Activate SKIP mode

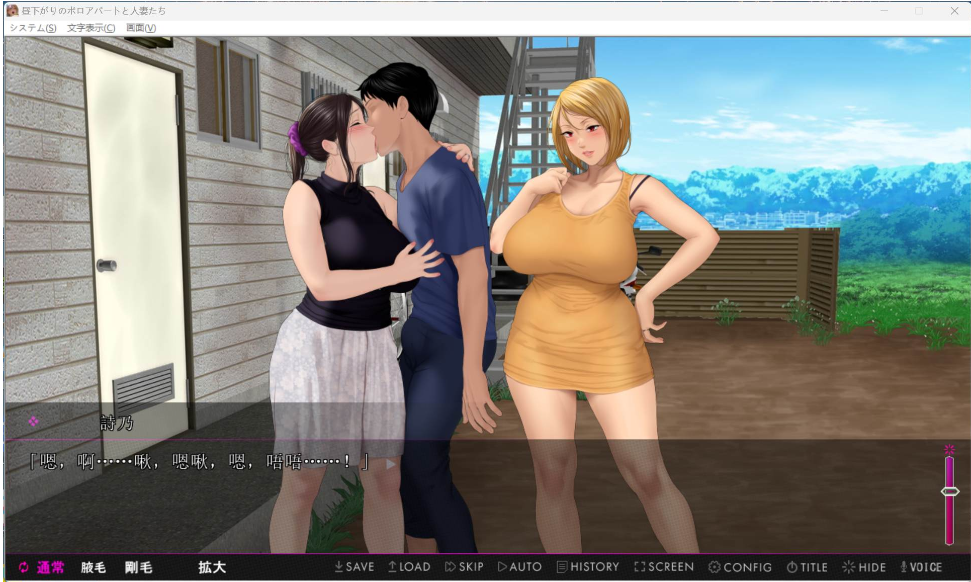click(464, 567)
